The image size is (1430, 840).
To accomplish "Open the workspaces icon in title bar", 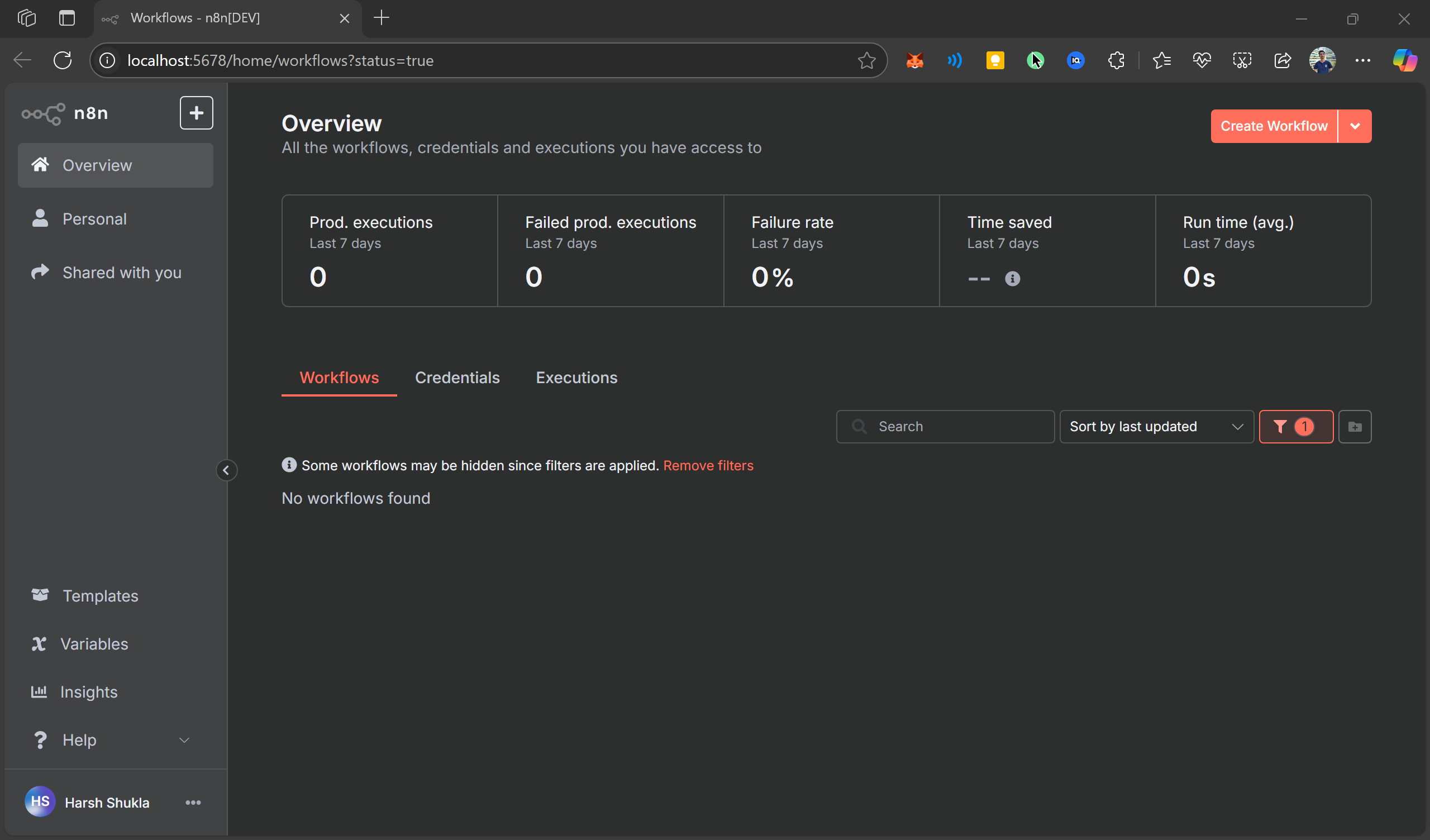I will (x=27, y=18).
